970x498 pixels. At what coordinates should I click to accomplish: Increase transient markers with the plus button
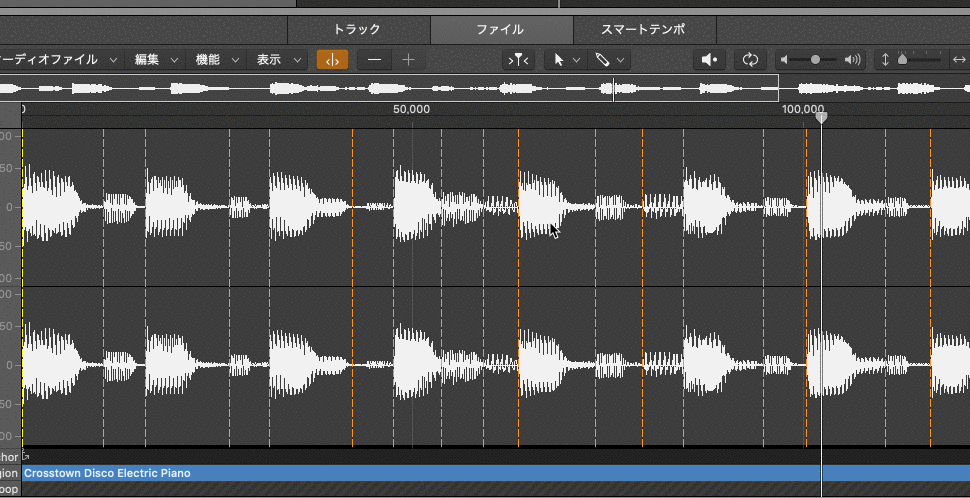click(x=408, y=60)
